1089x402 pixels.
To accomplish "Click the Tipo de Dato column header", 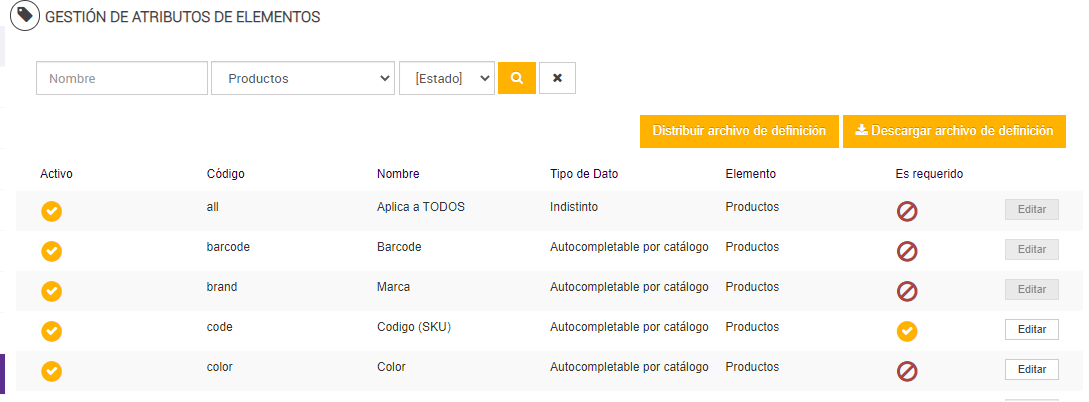I will point(584,174).
